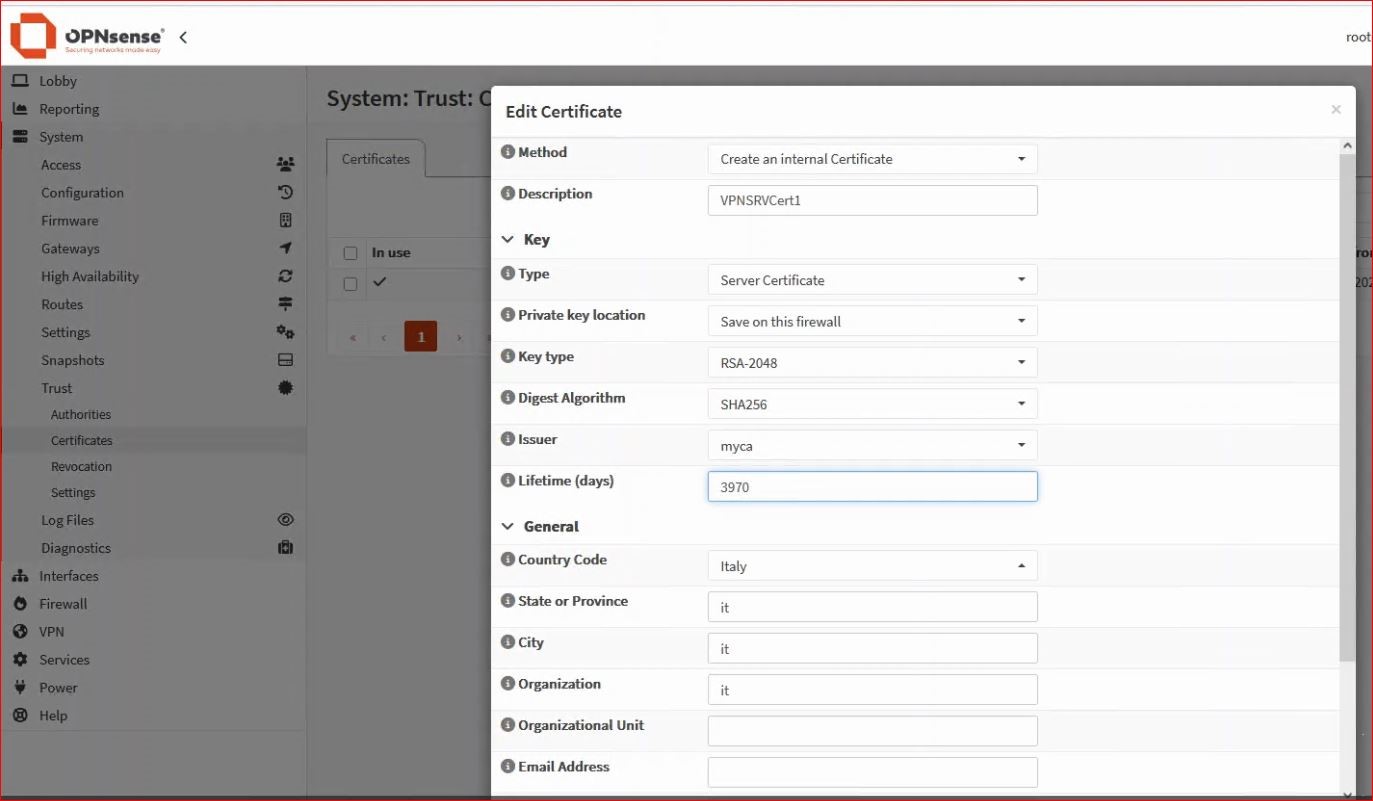Click the info icon beside Method

(508, 153)
